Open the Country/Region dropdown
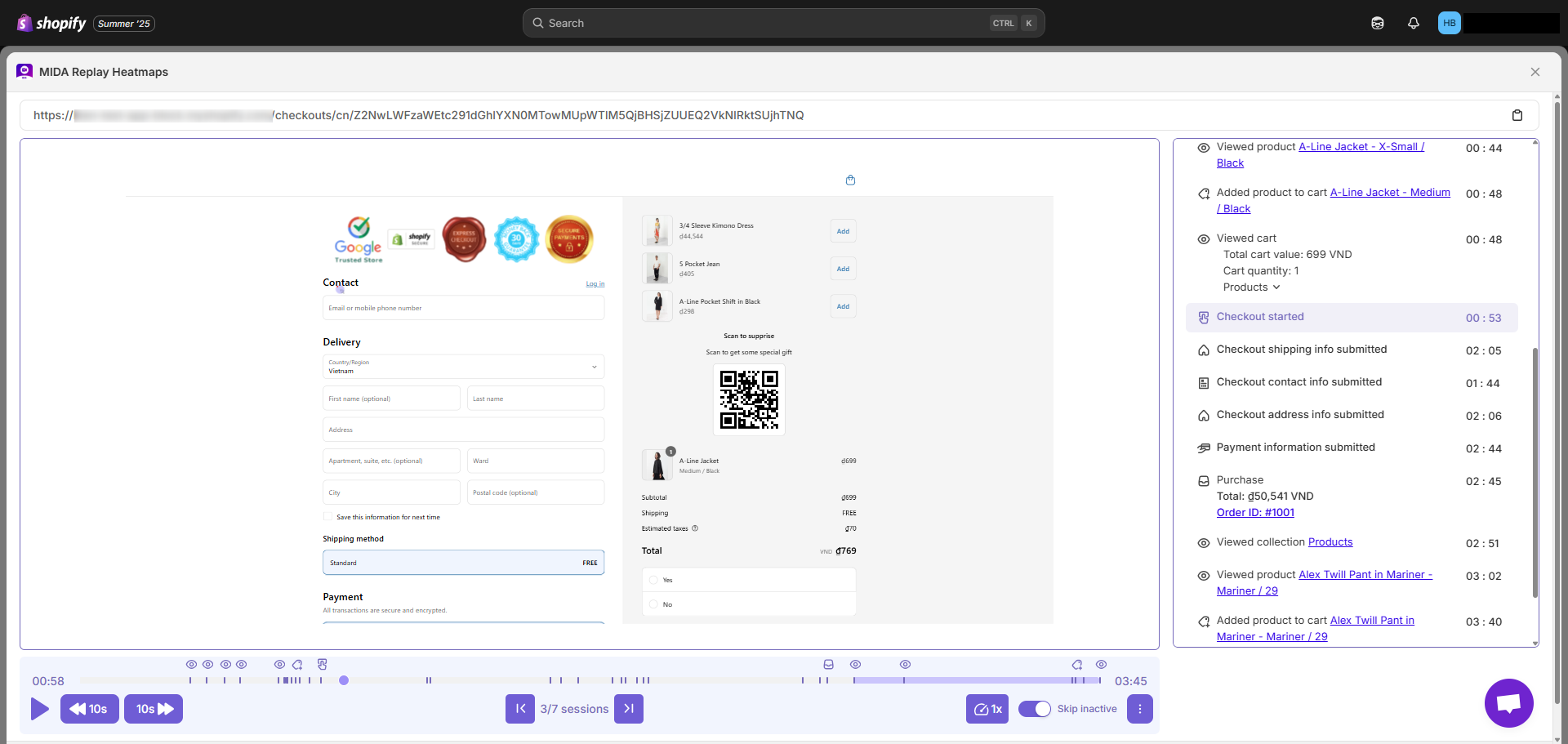This screenshot has width=1568, height=744. (463, 367)
